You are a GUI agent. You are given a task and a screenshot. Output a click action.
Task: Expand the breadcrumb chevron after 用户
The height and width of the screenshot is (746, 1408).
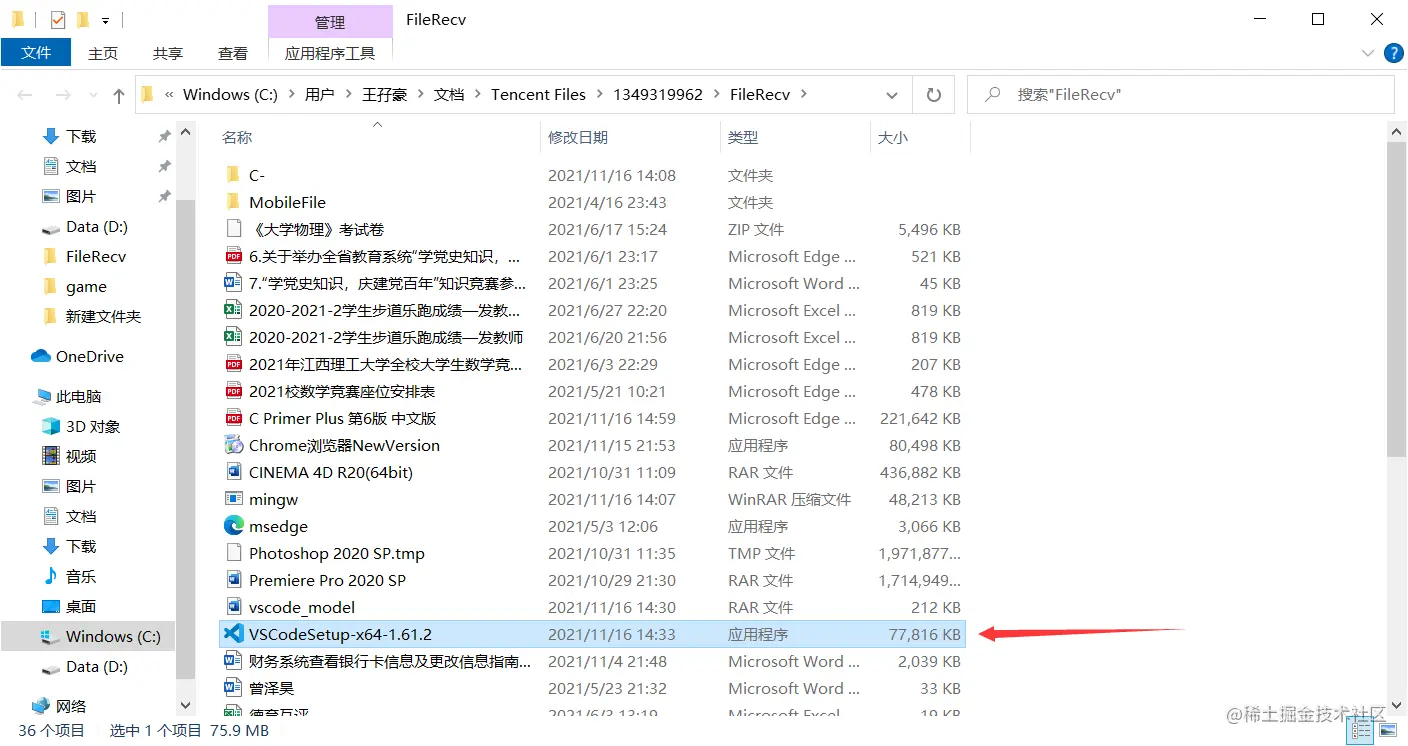click(x=348, y=95)
